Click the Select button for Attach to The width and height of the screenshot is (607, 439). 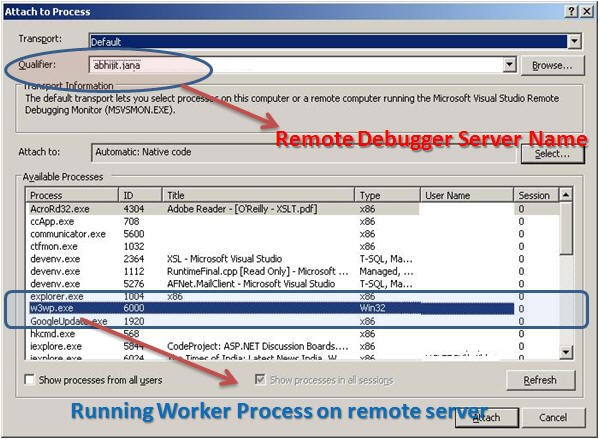pyautogui.click(x=552, y=154)
